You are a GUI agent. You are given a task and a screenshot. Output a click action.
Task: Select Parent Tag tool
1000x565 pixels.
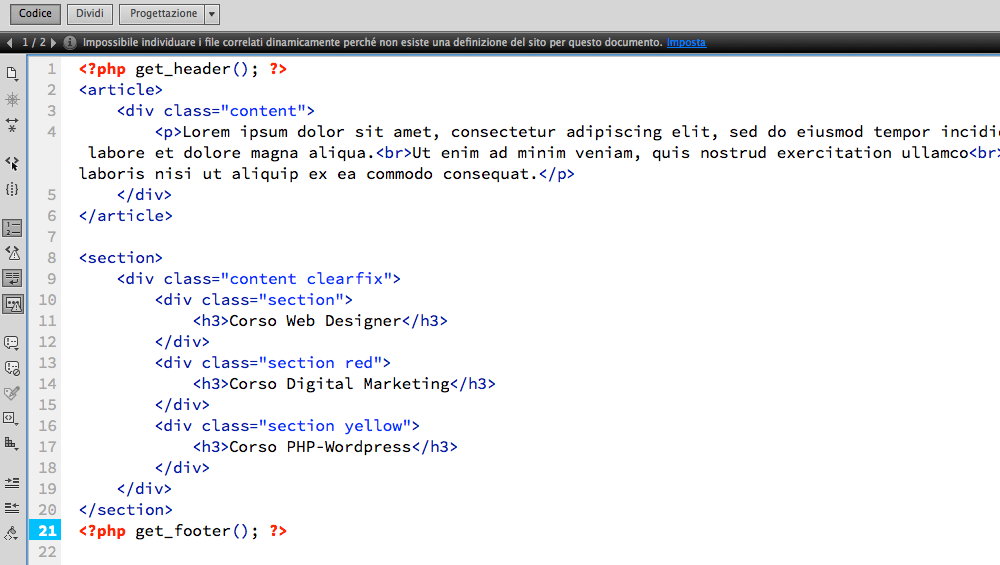[12, 163]
